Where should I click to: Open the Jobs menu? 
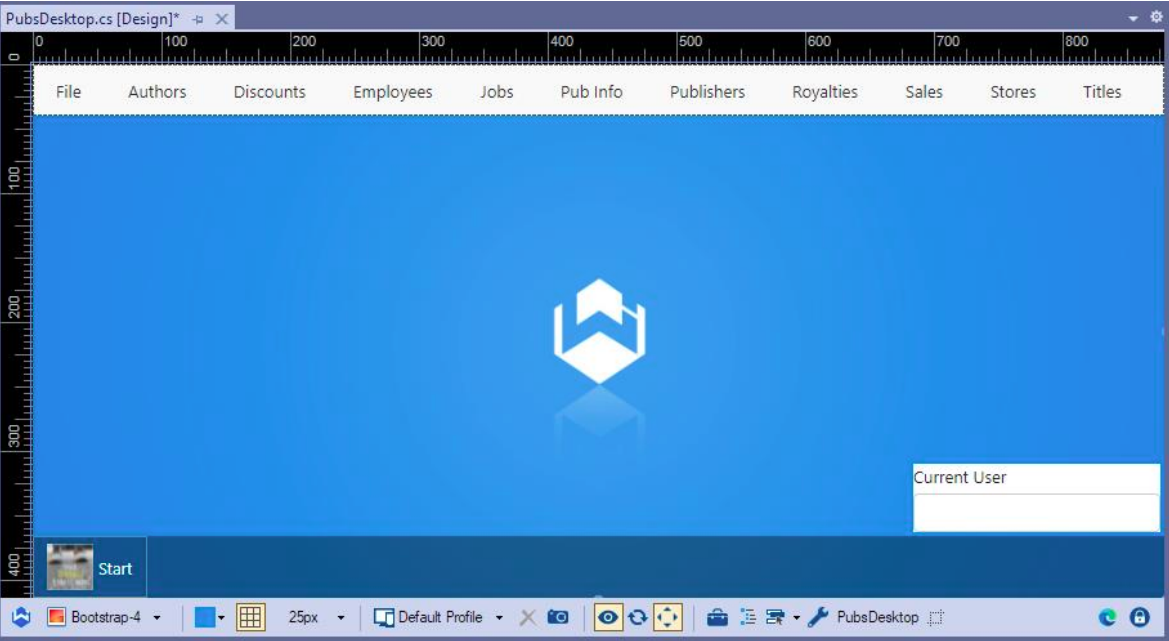tap(497, 92)
